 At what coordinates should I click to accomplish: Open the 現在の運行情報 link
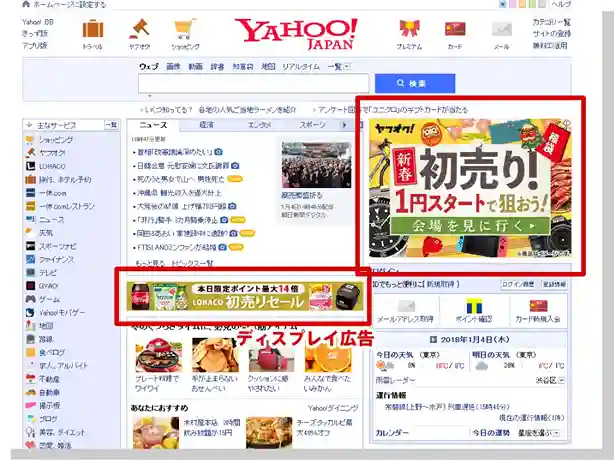tap(531, 418)
